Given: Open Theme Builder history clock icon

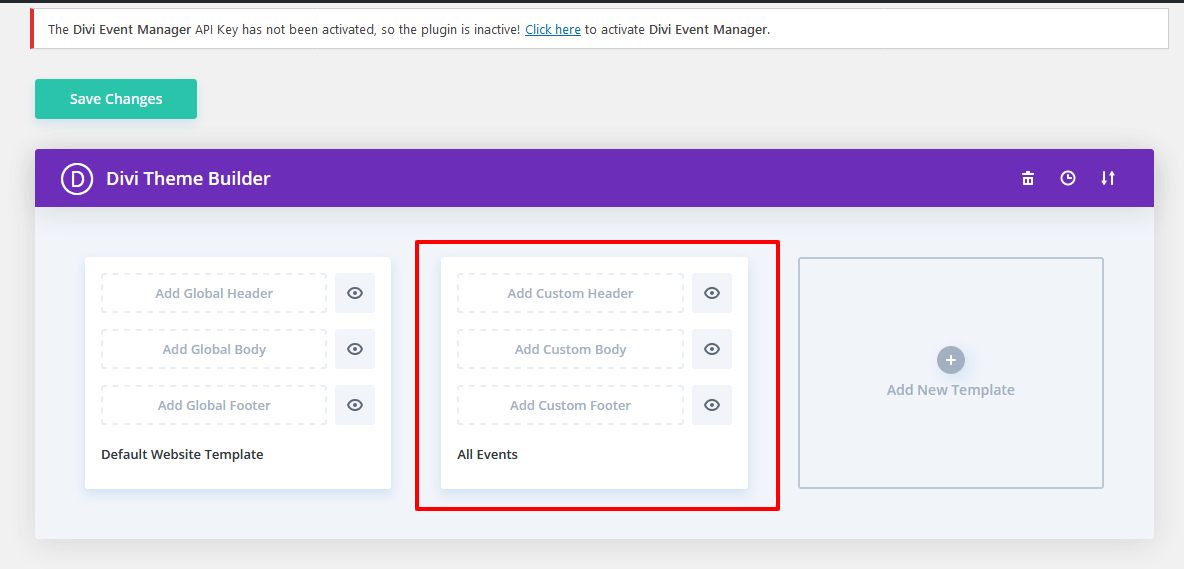Looking at the screenshot, I should tap(1068, 179).
